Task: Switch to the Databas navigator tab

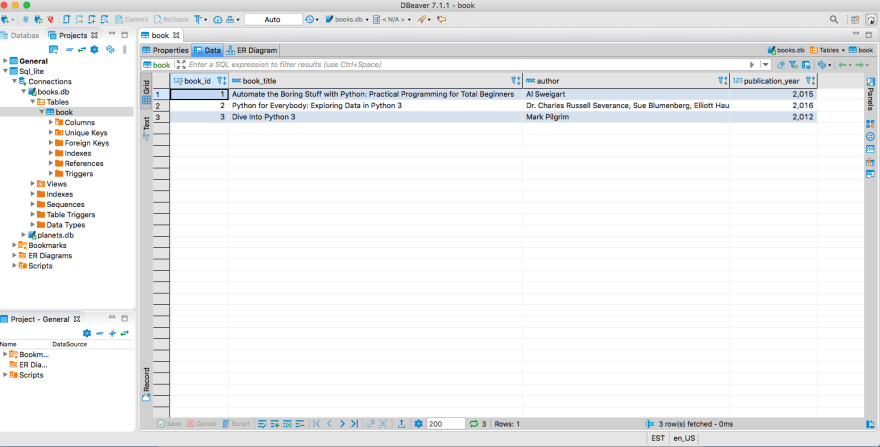Action: 21,35
